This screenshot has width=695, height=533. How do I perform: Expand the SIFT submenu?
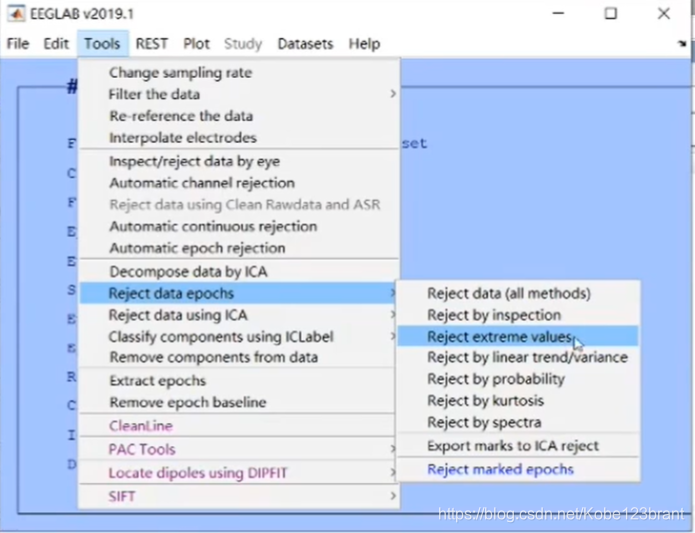coord(239,496)
